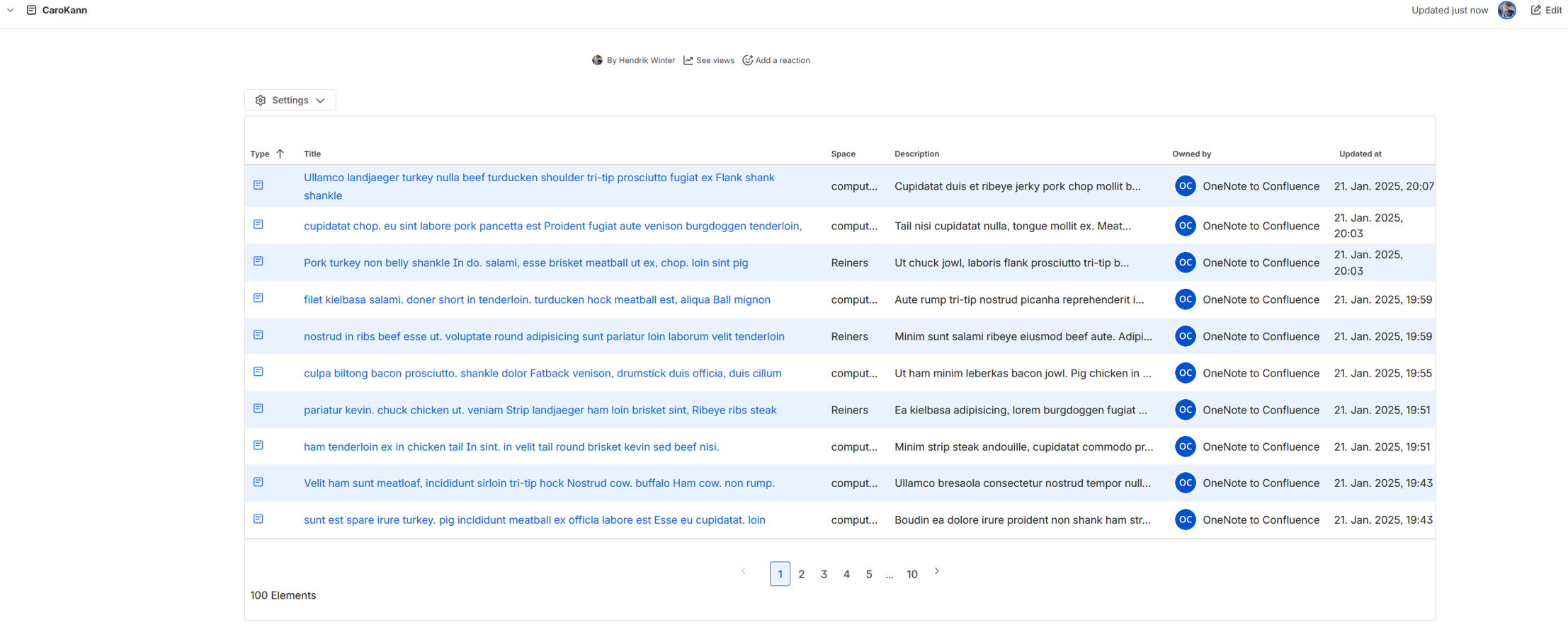
Task: Click the next page arrow
Action: [936, 571]
